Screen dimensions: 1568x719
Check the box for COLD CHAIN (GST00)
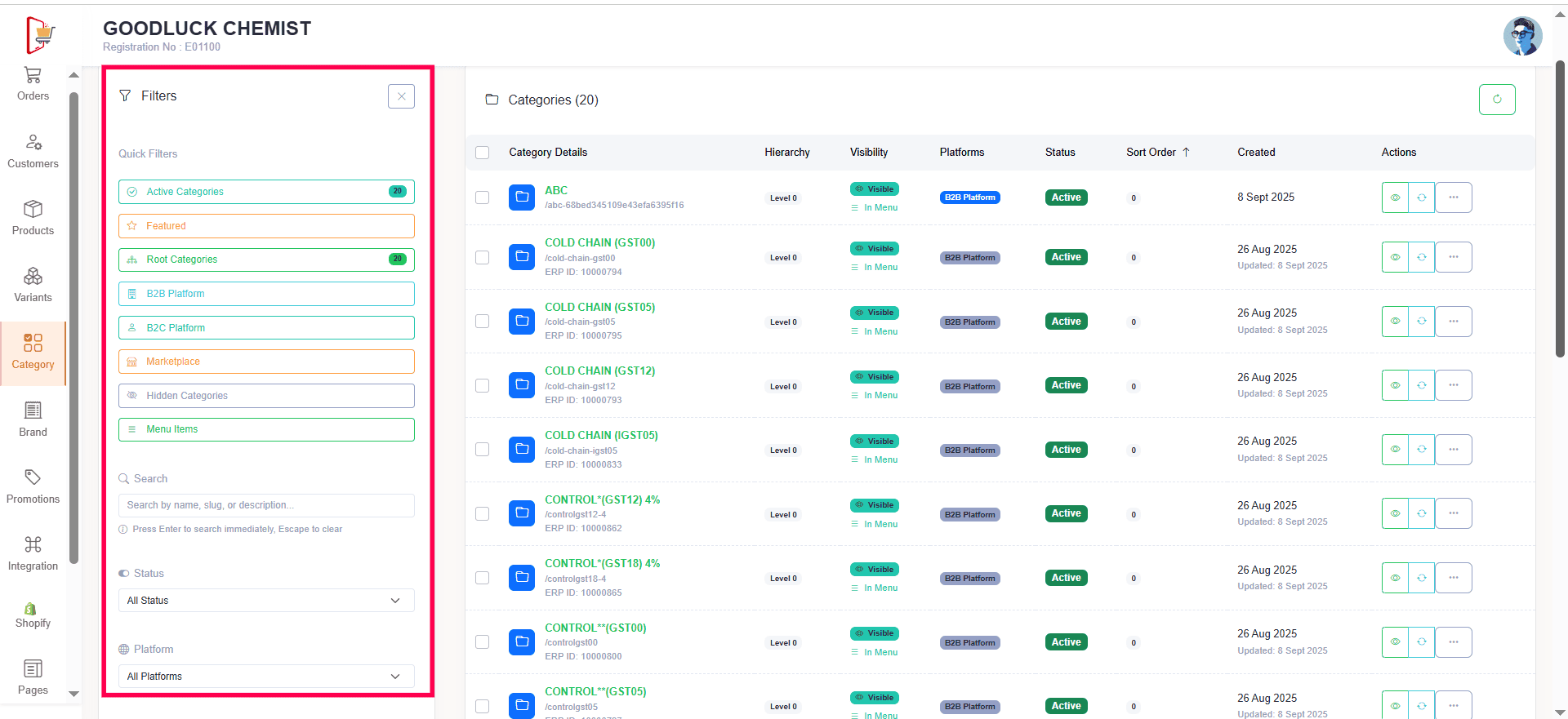click(483, 257)
